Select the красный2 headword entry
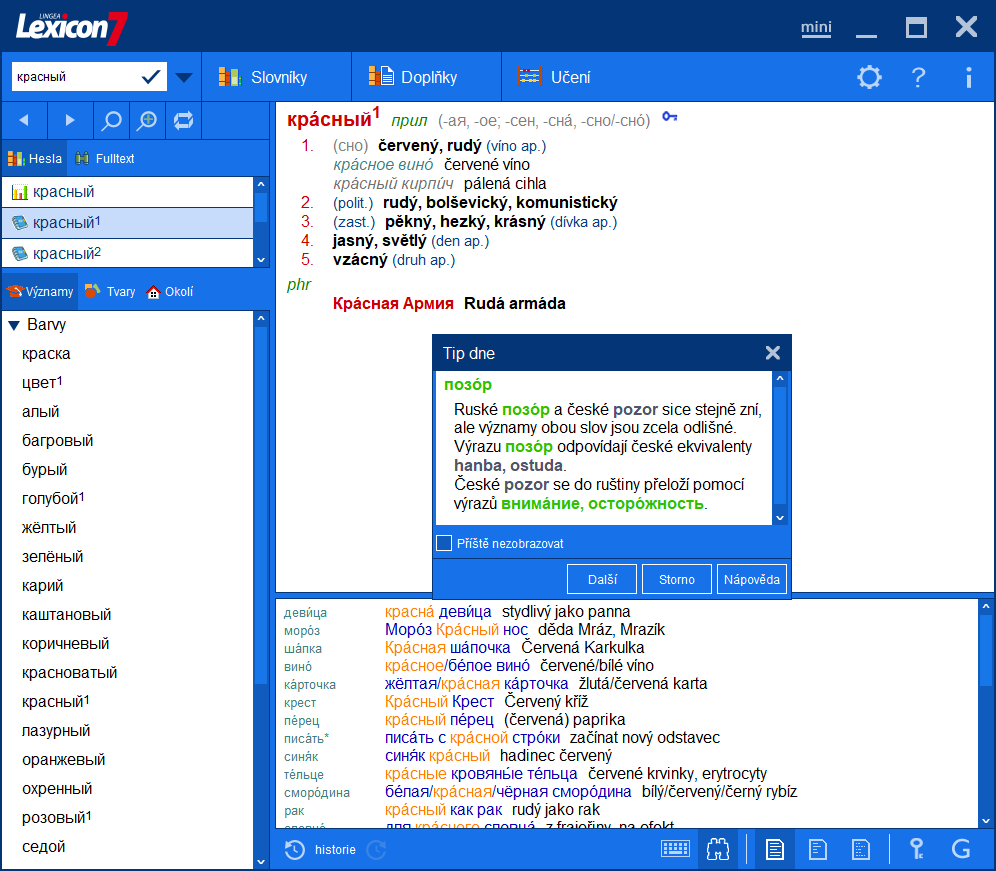The width and height of the screenshot is (996, 871). coord(128,253)
